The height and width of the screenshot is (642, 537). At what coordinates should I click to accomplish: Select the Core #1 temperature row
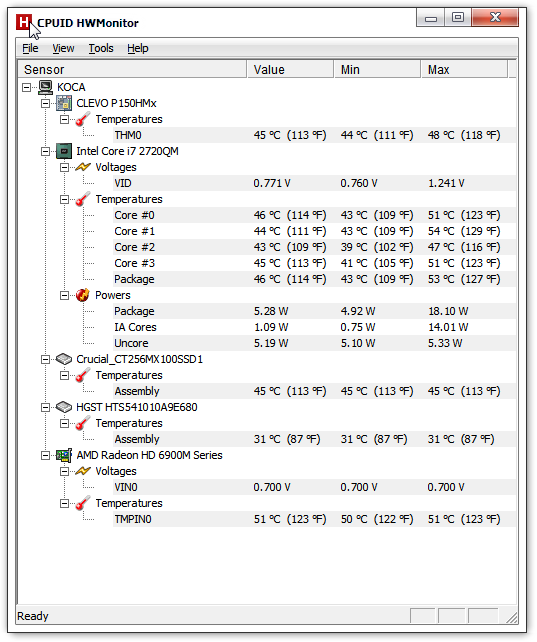click(314, 231)
